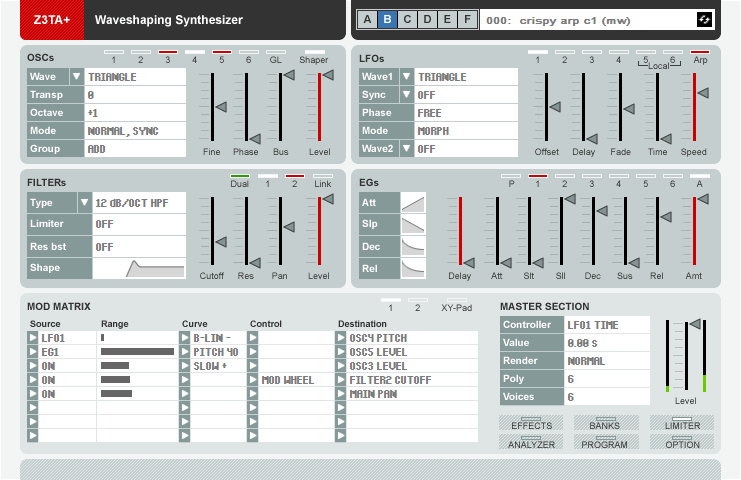Toggle the Arp LED in LFOs
Viewport: 741px width, 480px height.
point(700,52)
